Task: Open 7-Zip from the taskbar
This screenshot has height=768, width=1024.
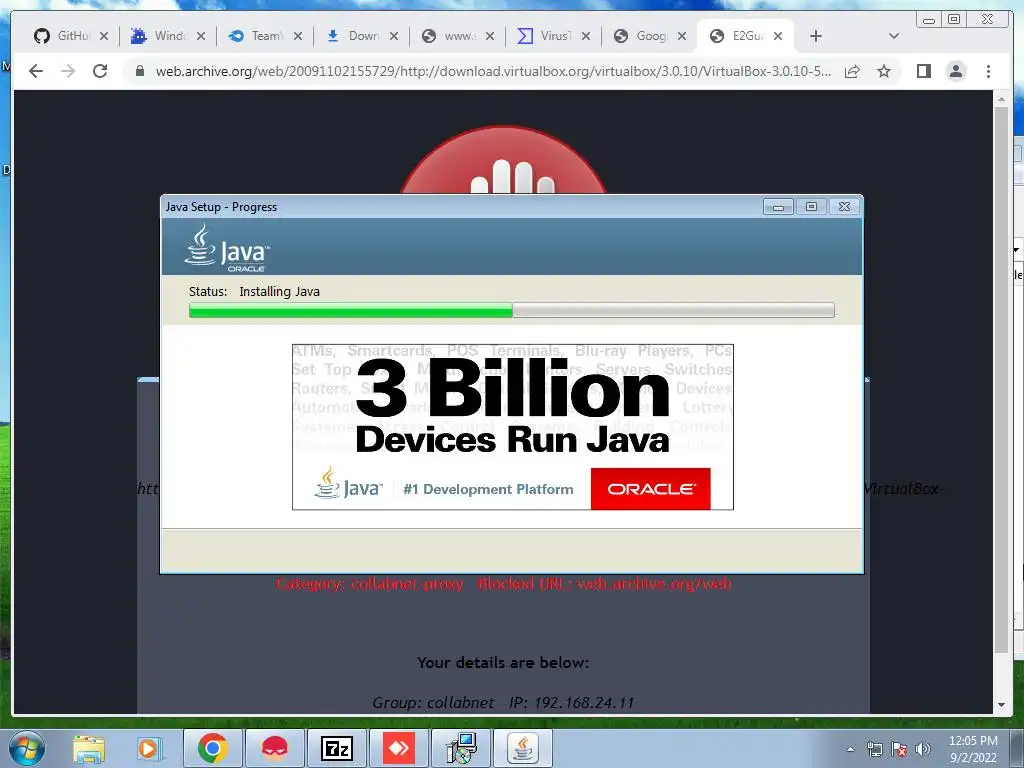Action: [337, 748]
